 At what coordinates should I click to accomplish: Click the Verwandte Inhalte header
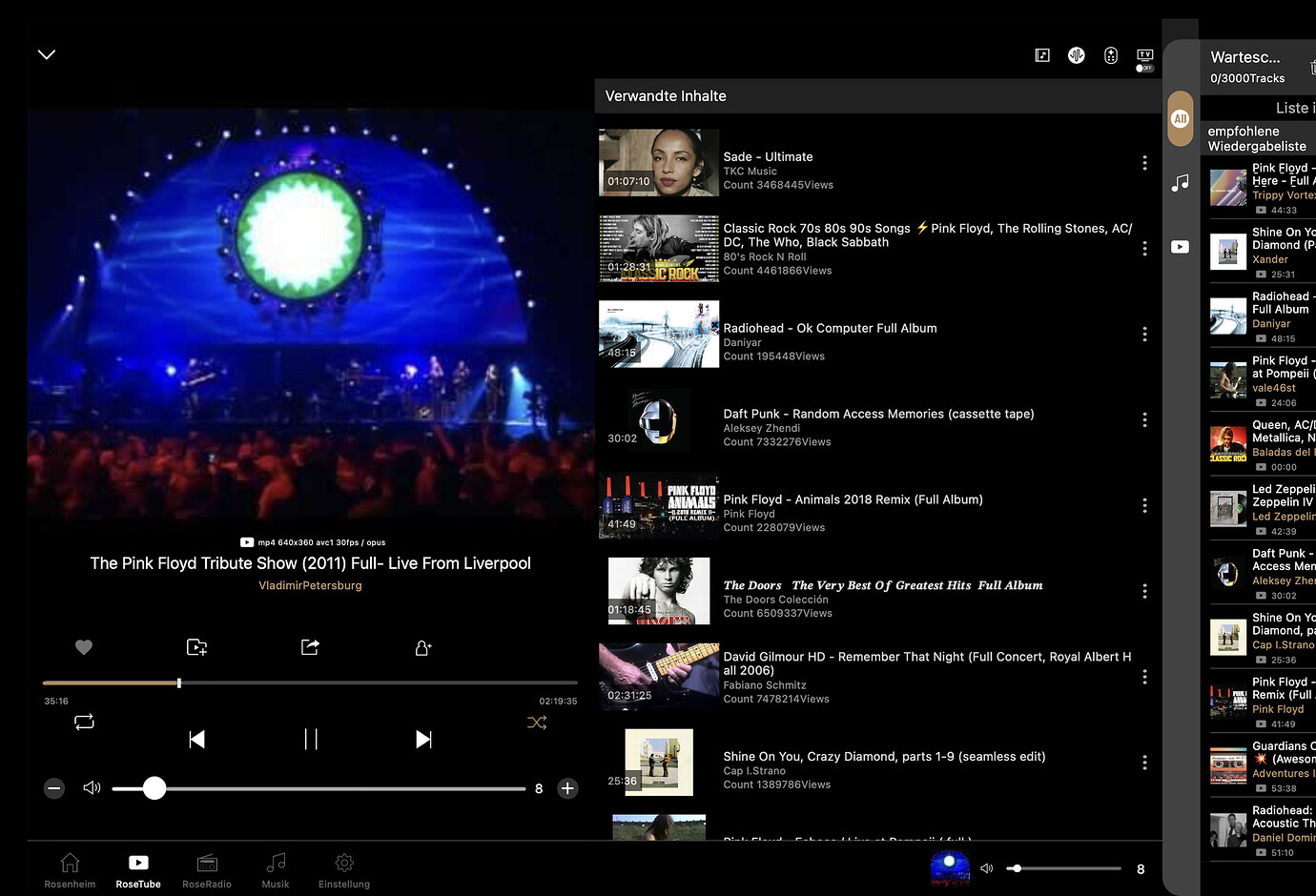tap(666, 96)
